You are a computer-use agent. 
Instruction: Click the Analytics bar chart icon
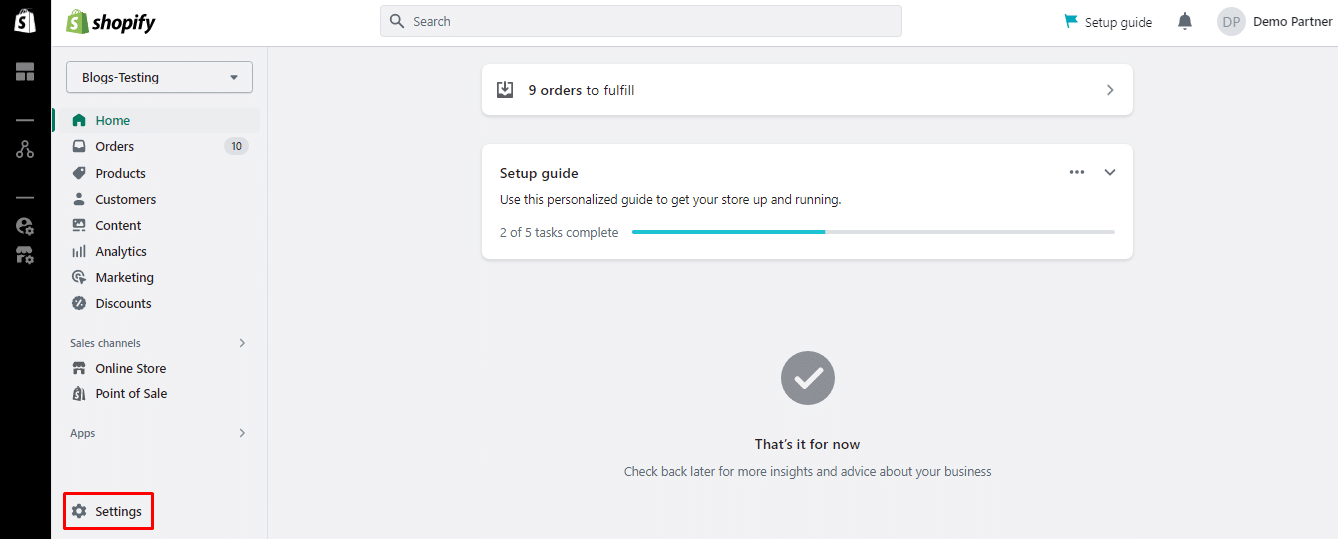coord(79,252)
